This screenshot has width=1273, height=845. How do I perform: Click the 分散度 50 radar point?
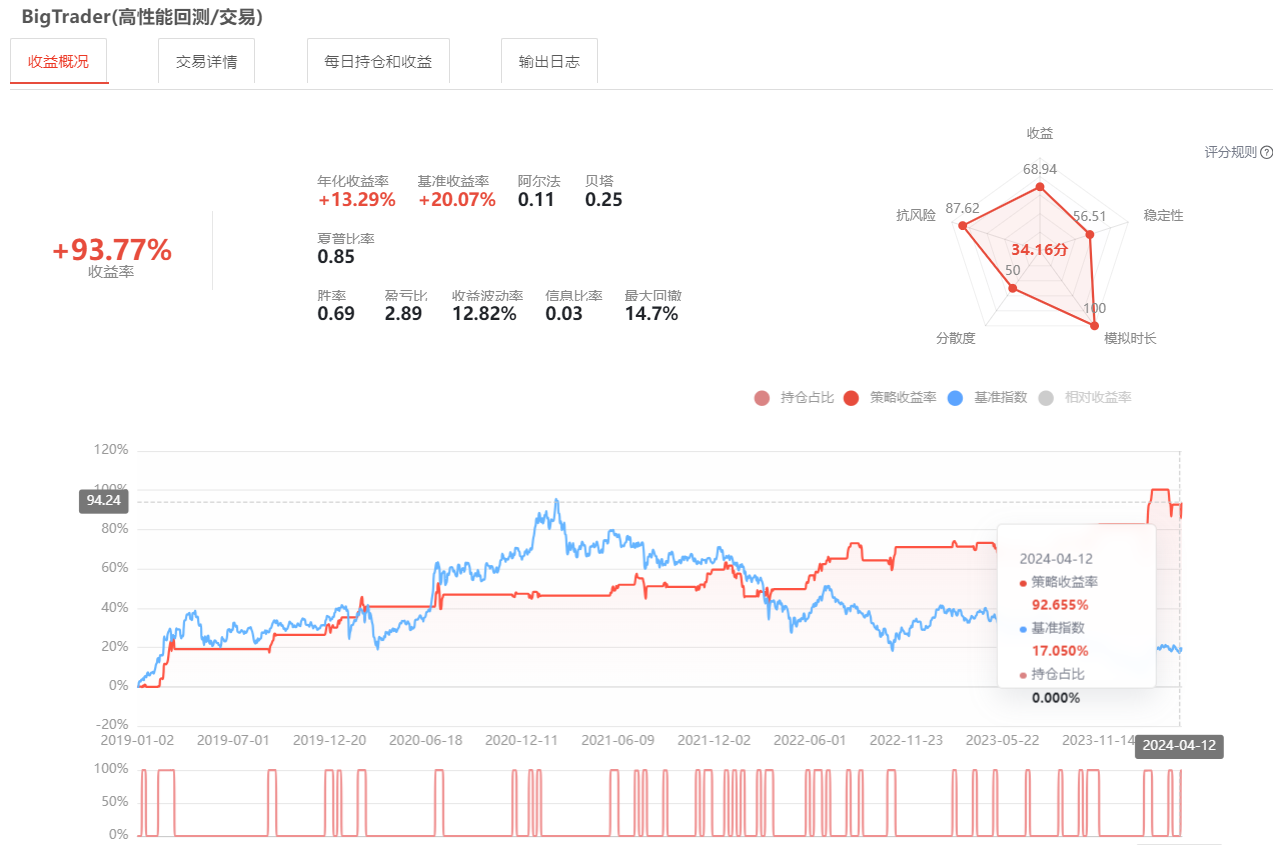coord(1013,288)
